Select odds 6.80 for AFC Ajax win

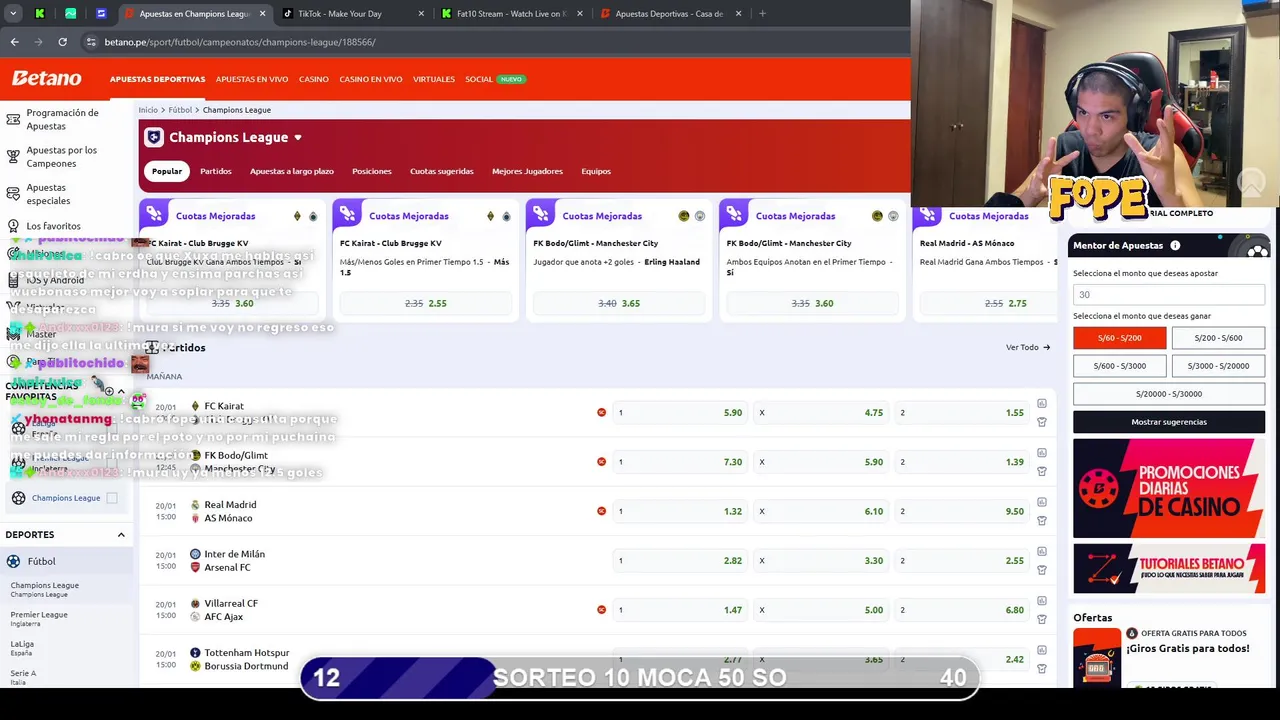963,609
